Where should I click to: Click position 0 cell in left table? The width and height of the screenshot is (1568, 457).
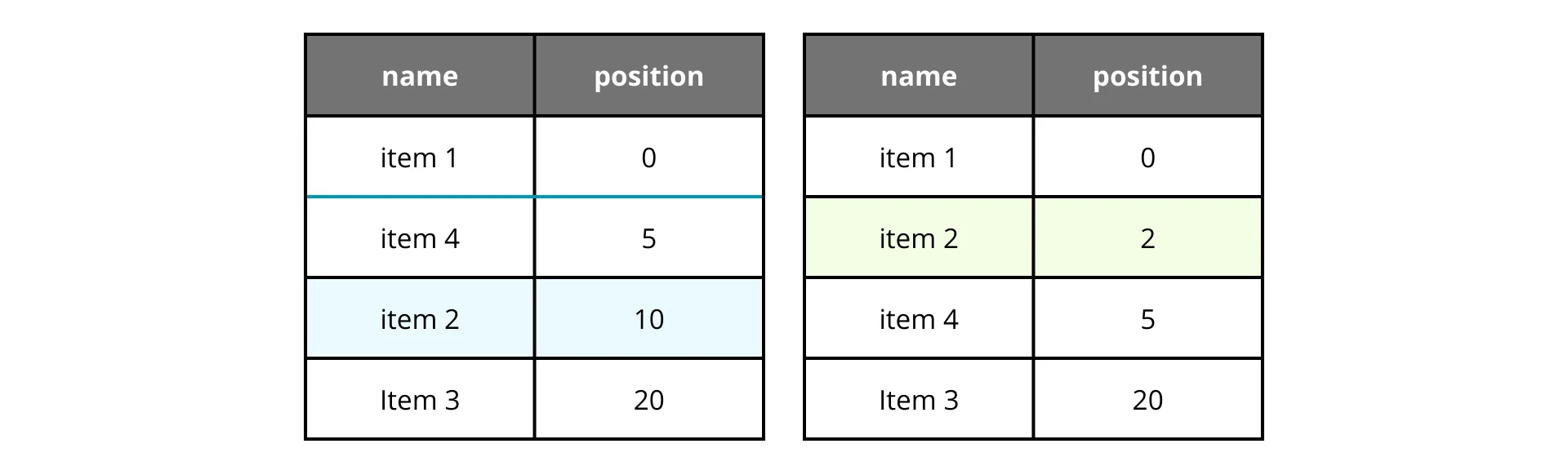click(x=648, y=158)
